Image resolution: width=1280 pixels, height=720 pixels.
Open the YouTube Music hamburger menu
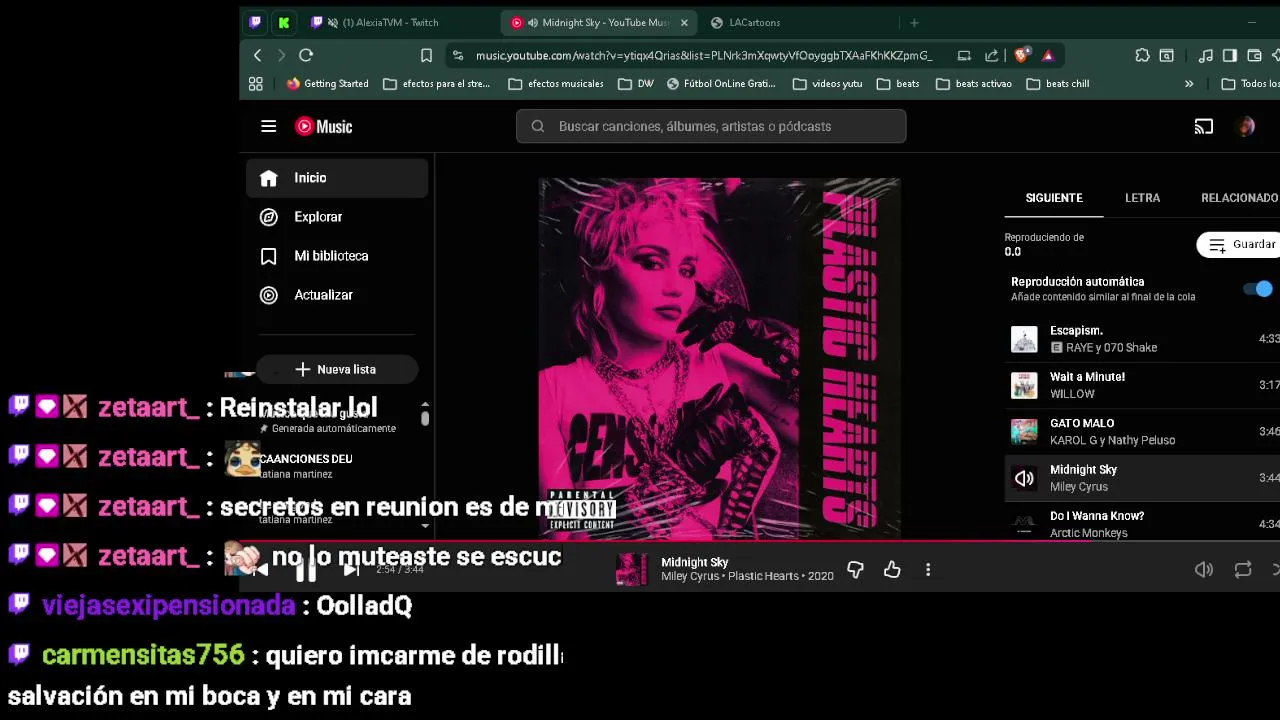coord(268,126)
